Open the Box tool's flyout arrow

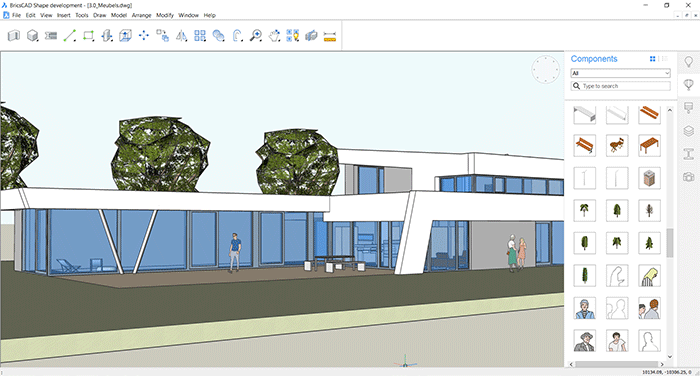pos(38,41)
